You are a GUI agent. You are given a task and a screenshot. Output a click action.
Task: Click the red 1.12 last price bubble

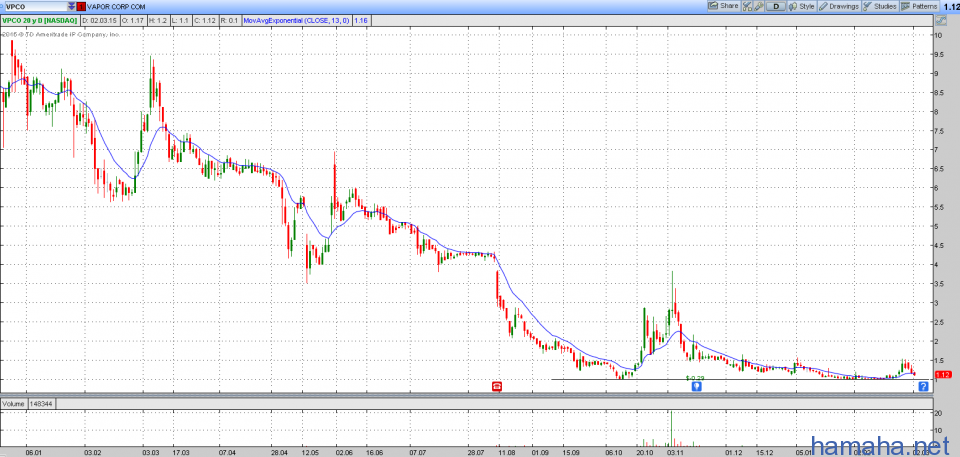tap(943, 374)
